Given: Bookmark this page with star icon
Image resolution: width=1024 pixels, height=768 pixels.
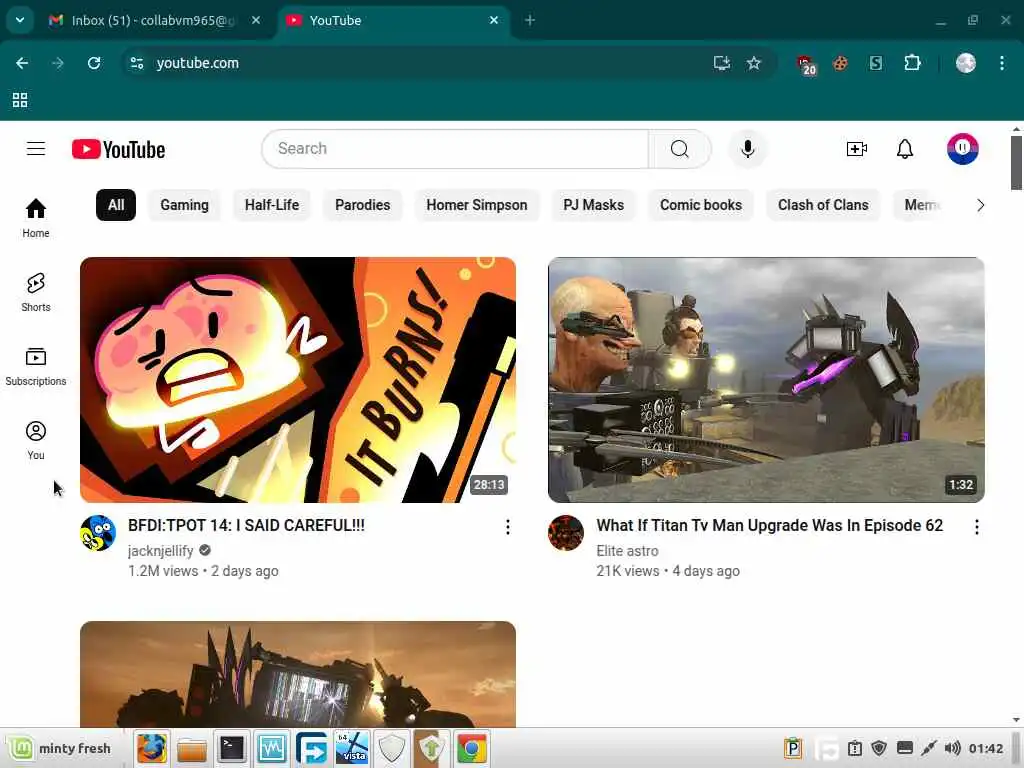Looking at the screenshot, I should (x=754, y=63).
